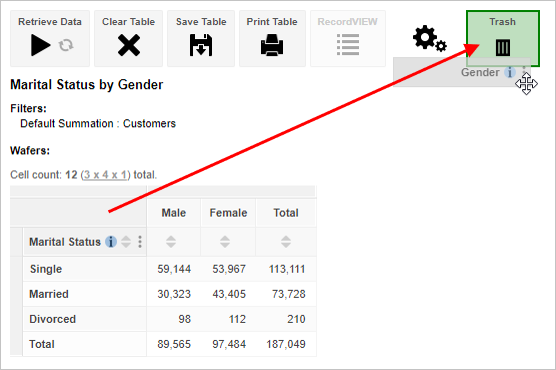This screenshot has height=370, width=556.
Task: Open the cell count 3 x 4 x 1 link
Action: click(x=105, y=175)
